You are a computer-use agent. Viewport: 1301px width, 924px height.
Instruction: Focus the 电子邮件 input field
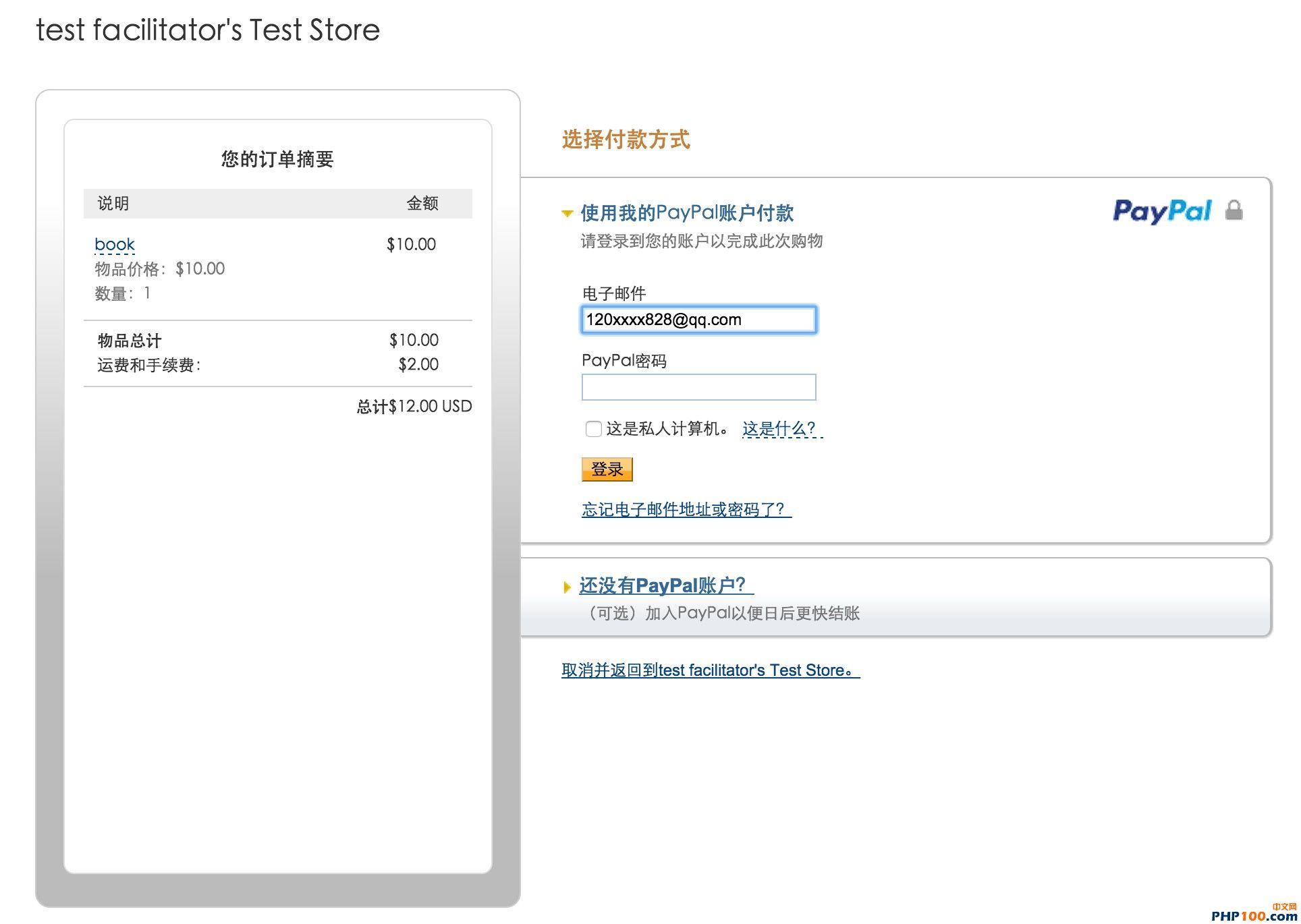coord(698,320)
